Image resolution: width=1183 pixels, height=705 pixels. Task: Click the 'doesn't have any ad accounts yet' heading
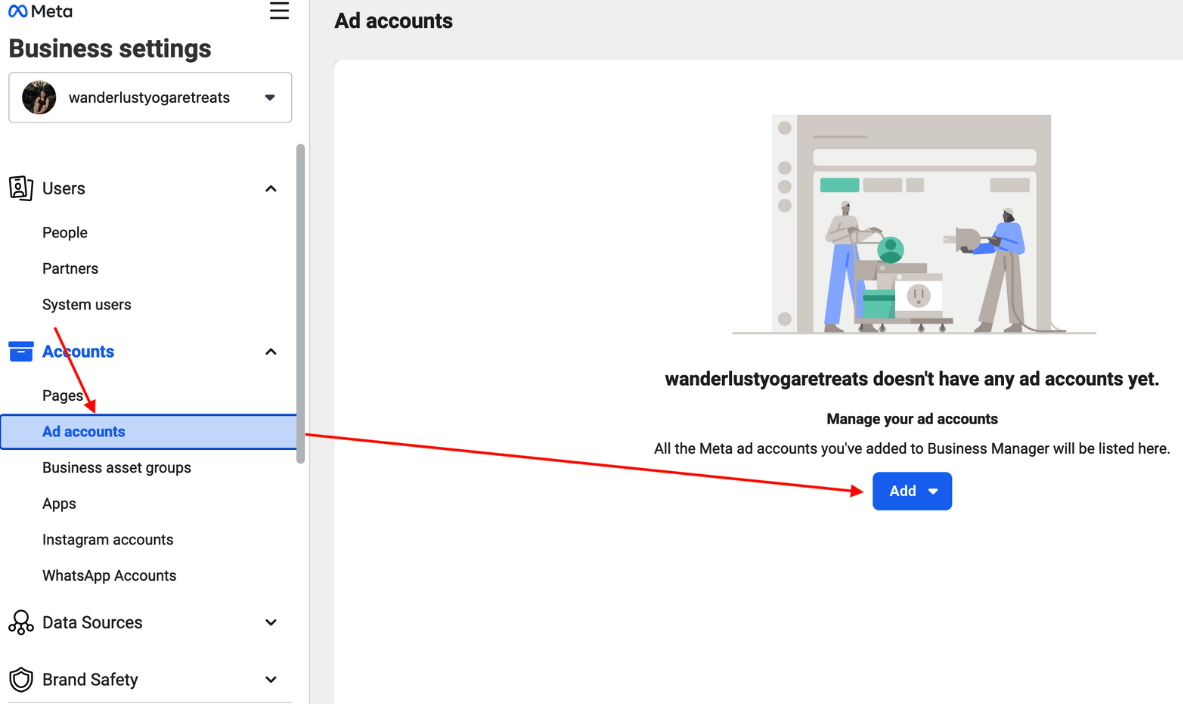[x=912, y=379]
